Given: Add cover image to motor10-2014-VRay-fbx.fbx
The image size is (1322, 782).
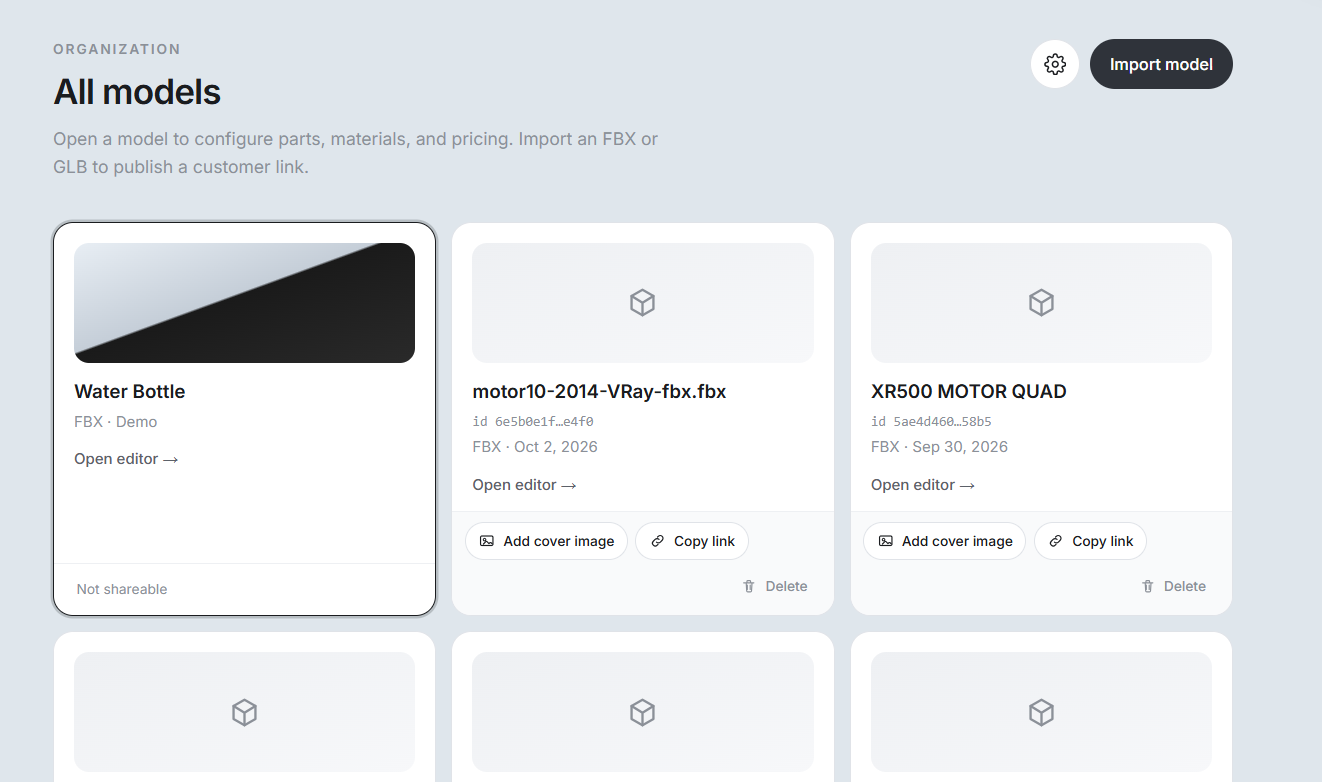Looking at the screenshot, I should click(546, 541).
